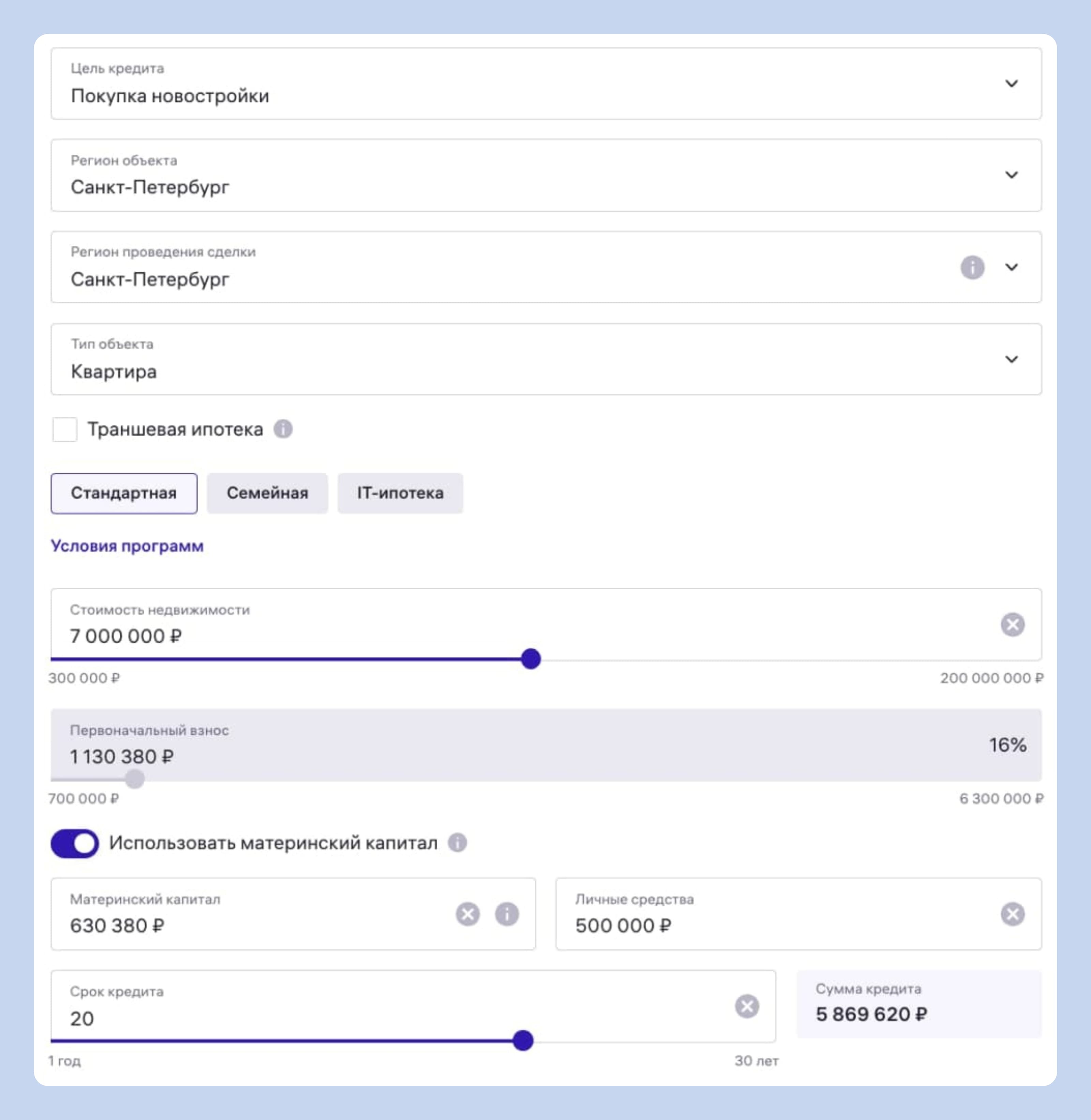This screenshot has height=1120, width=1091.
Task: Open Регион проведения сделки dropdown chevron
Action: pos(1011,267)
